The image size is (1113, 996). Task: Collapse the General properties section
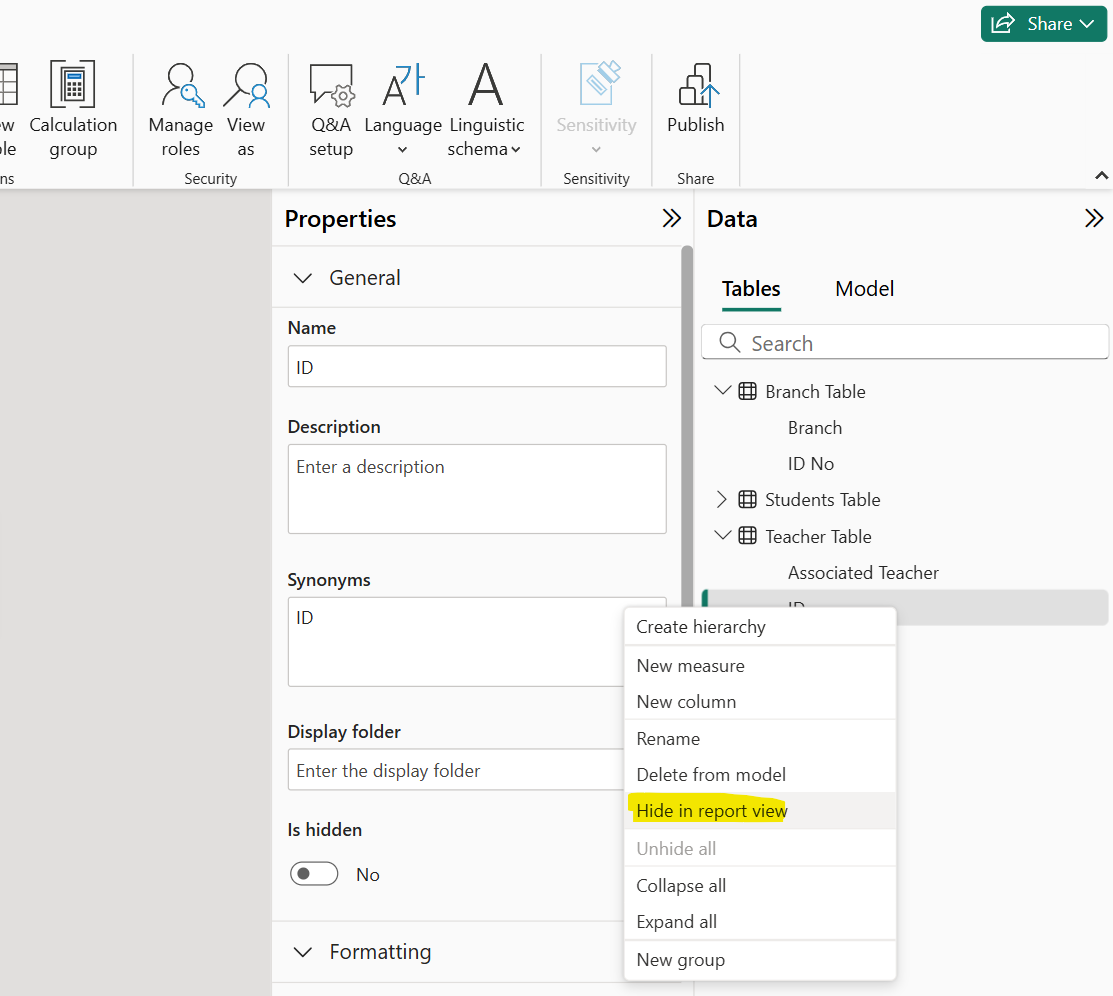(x=303, y=278)
